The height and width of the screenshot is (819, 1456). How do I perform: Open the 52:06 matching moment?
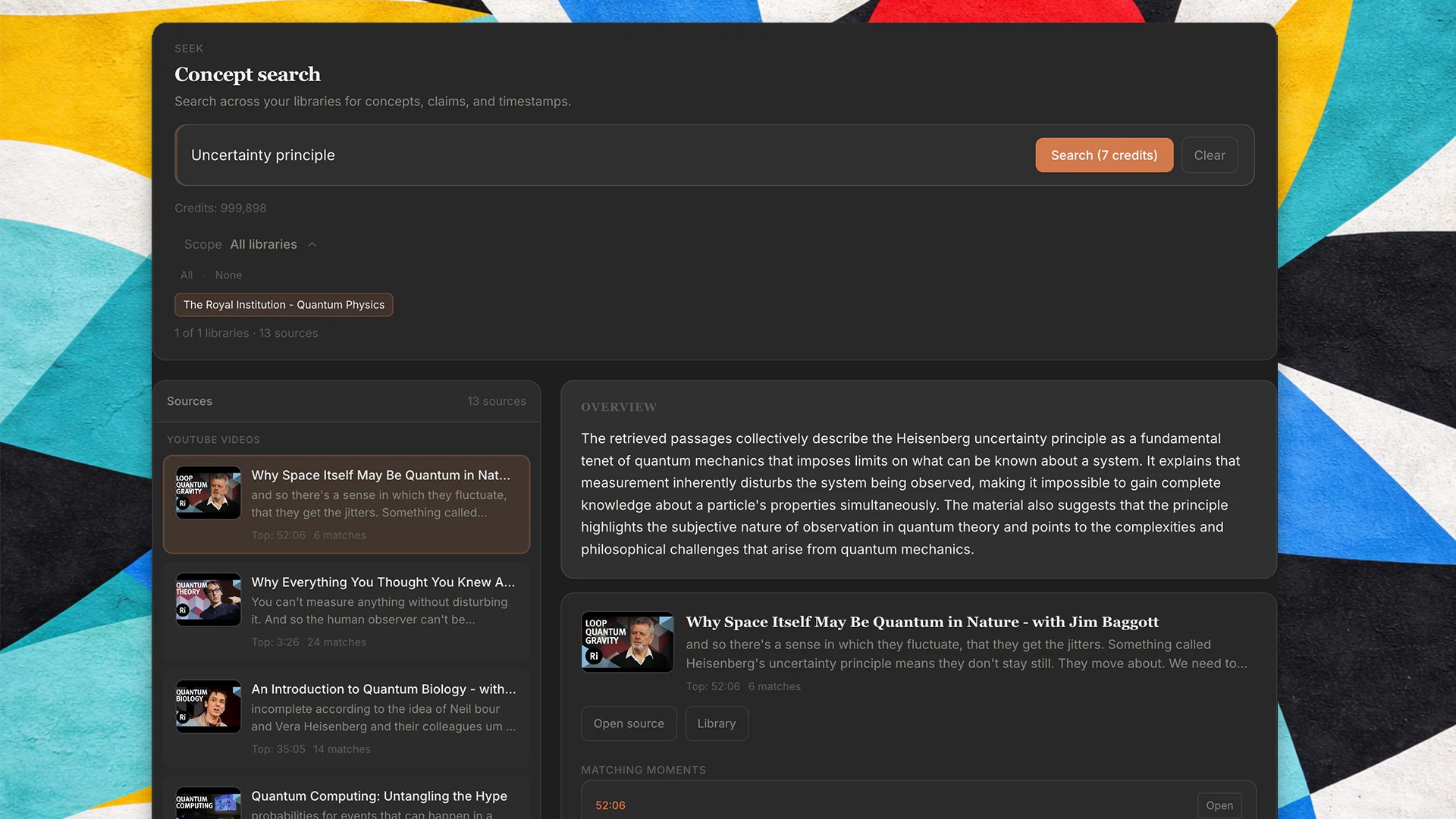tap(1219, 805)
